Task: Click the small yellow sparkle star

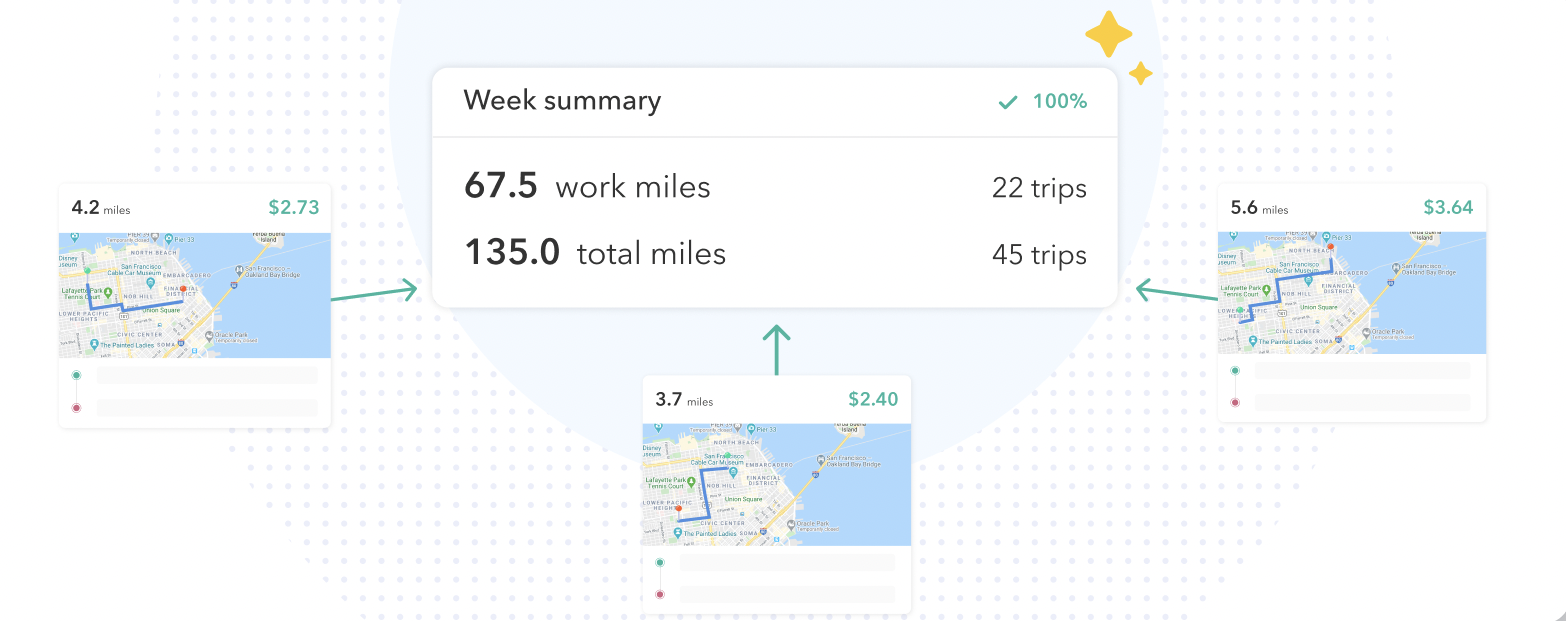Action: coord(1141,73)
